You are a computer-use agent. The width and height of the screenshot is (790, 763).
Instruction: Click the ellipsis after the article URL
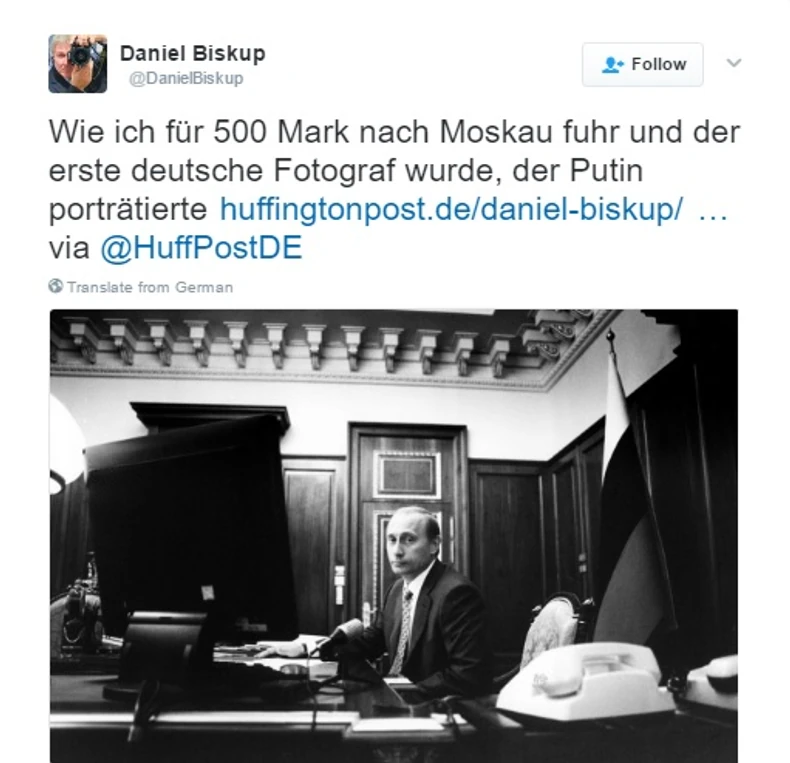tap(713, 212)
